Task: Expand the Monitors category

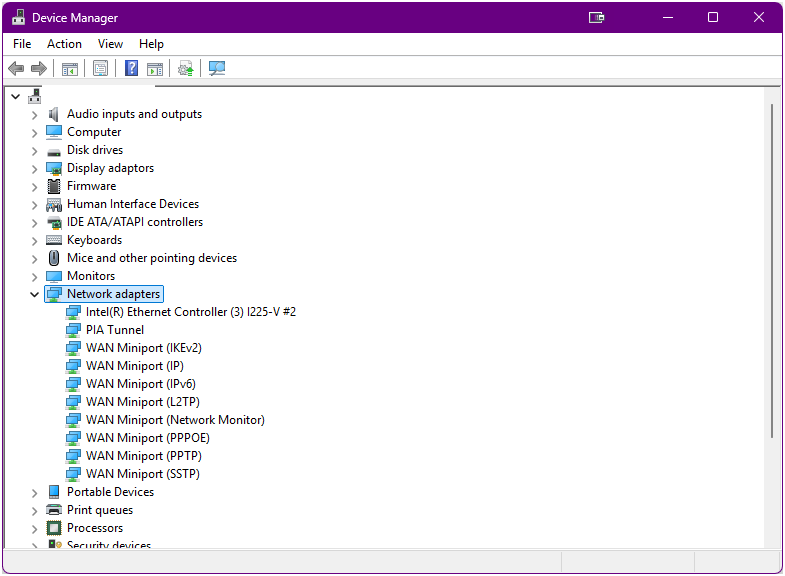Action: click(34, 277)
